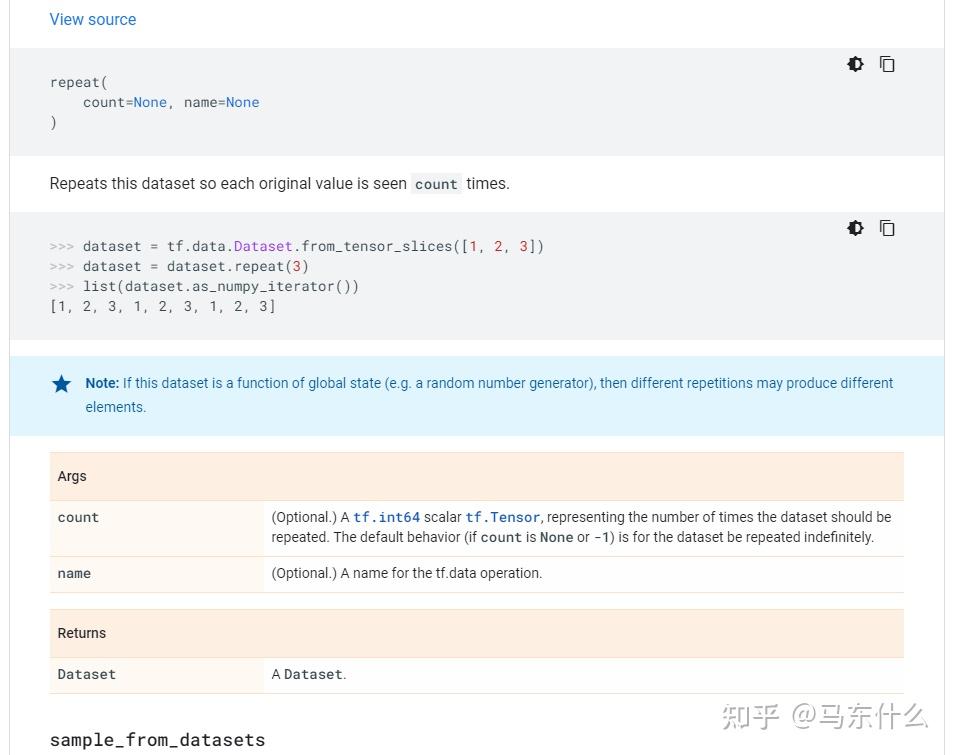Click the sample_from_datasets heading

158,740
